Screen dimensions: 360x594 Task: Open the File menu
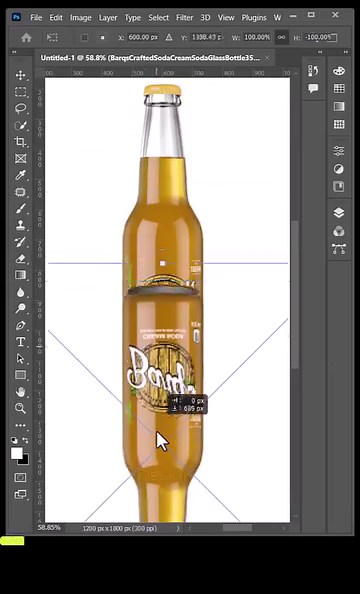pos(36,17)
